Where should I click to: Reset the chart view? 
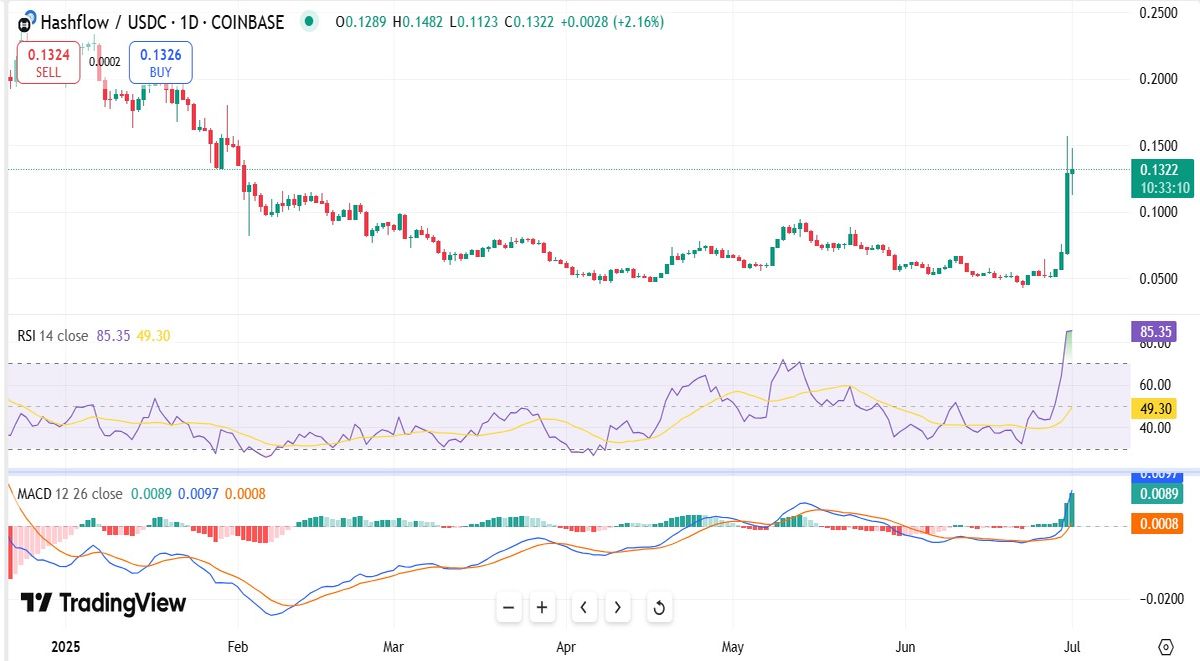click(659, 607)
